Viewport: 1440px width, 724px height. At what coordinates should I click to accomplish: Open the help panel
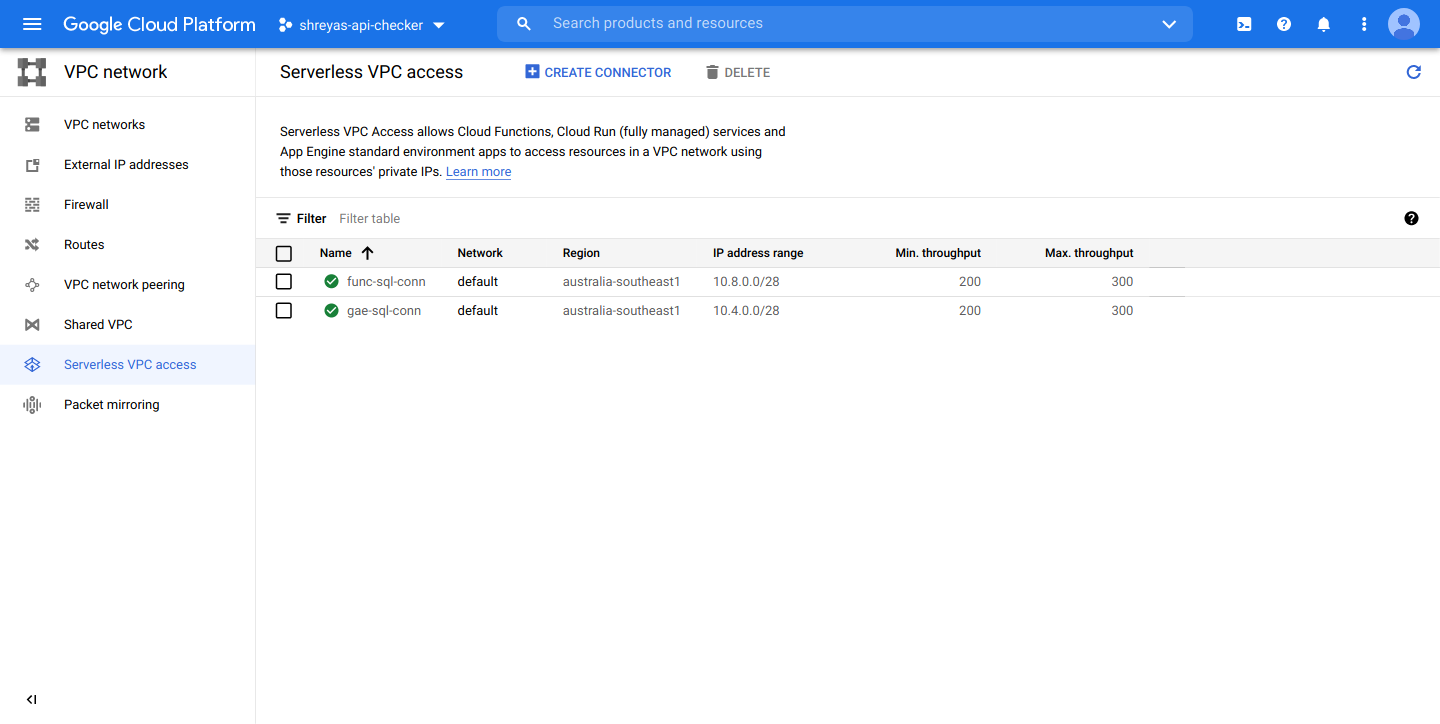[x=1283, y=23]
